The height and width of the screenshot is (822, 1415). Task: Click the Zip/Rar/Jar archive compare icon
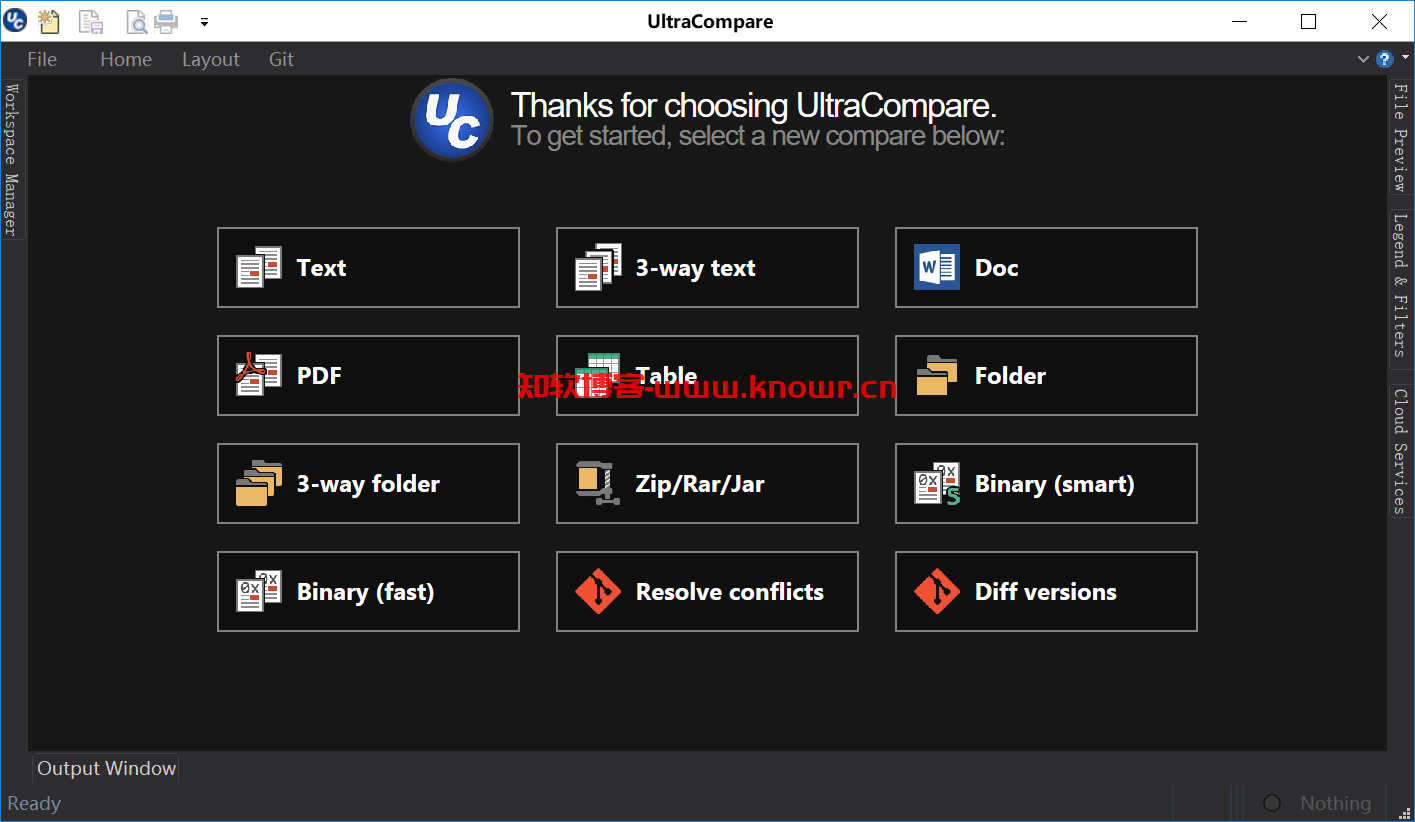(x=598, y=483)
